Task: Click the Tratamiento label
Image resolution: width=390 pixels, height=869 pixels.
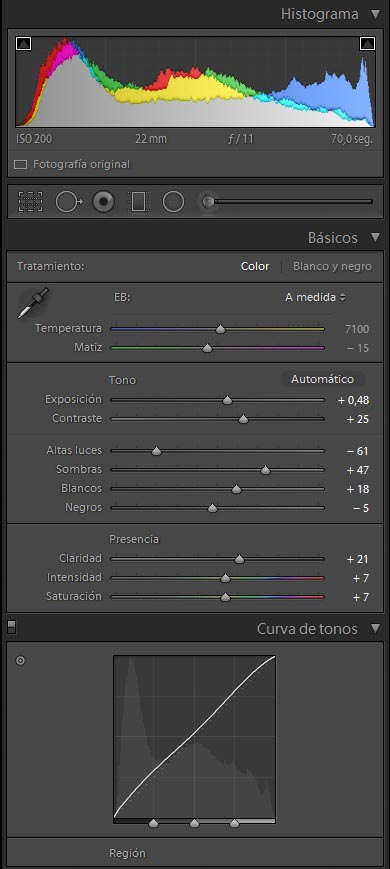Action: (50, 267)
